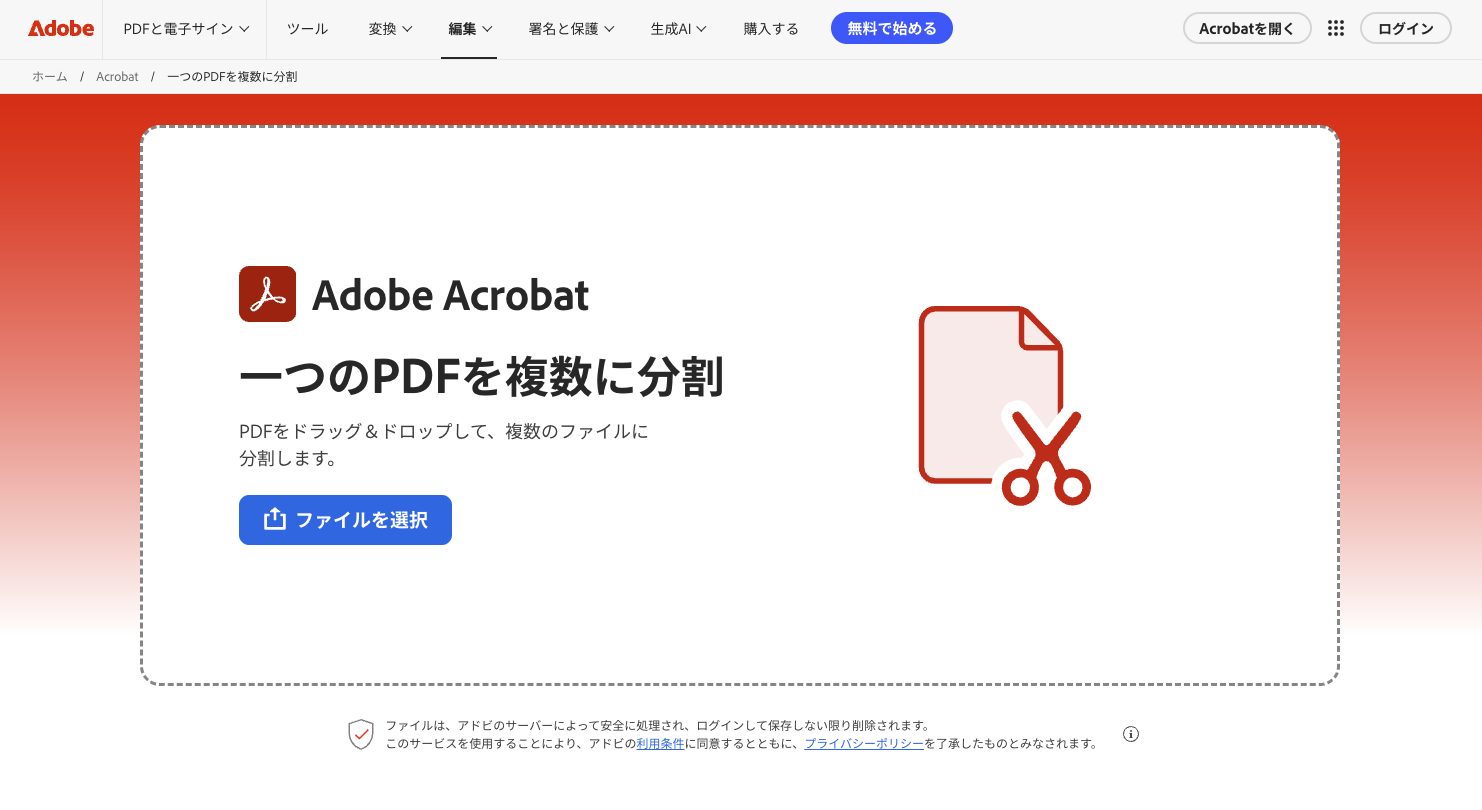Go to ホーム breadcrumb
The width and height of the screenshot is (1482, 810).
click(x=50, y=77)
